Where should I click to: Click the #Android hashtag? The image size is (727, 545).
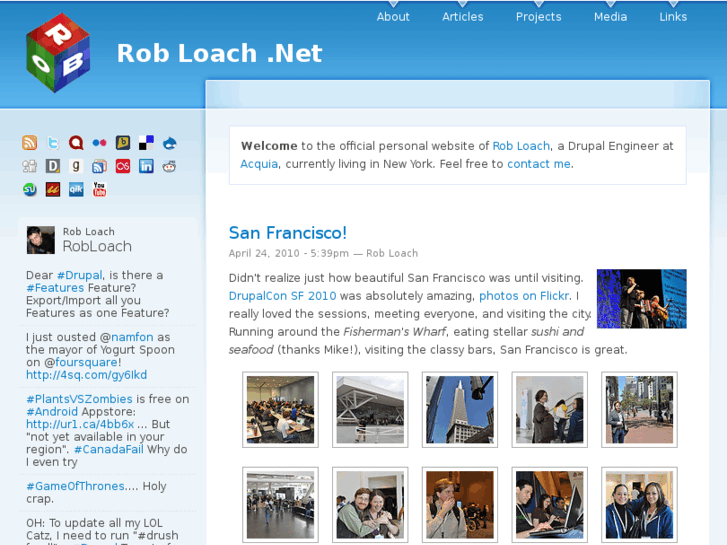point(52,411)
